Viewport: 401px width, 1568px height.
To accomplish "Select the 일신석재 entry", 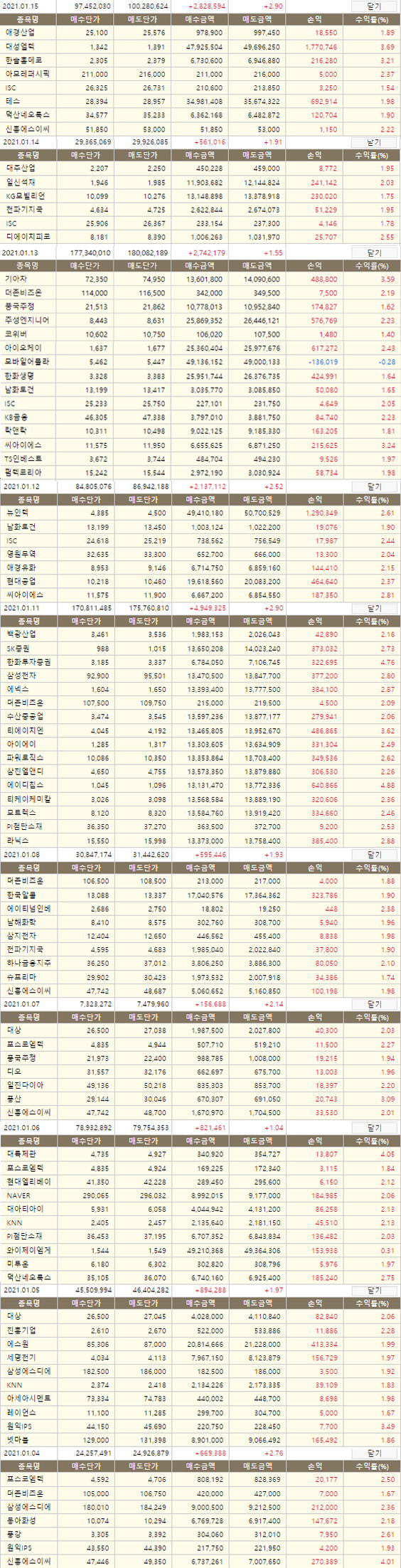I will (19, 182).
